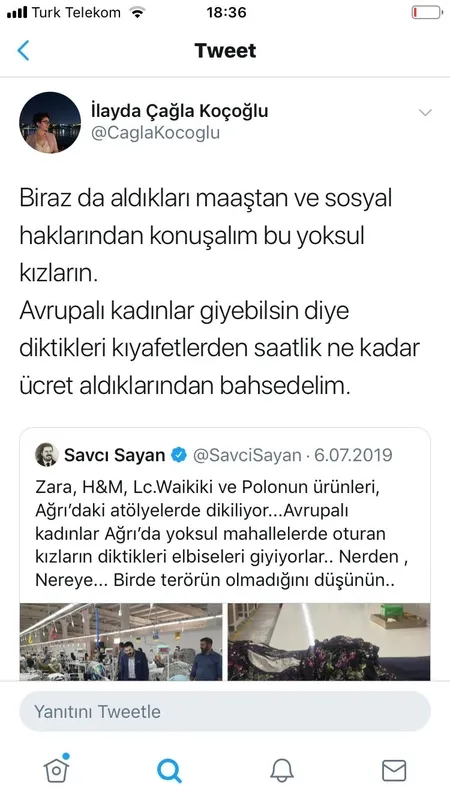Viewport: 450px width, 800px height.
Task: Tap the İlayda Çağla Koçoğlu display name
Action: pyautogui.click(x=180, y=111)
